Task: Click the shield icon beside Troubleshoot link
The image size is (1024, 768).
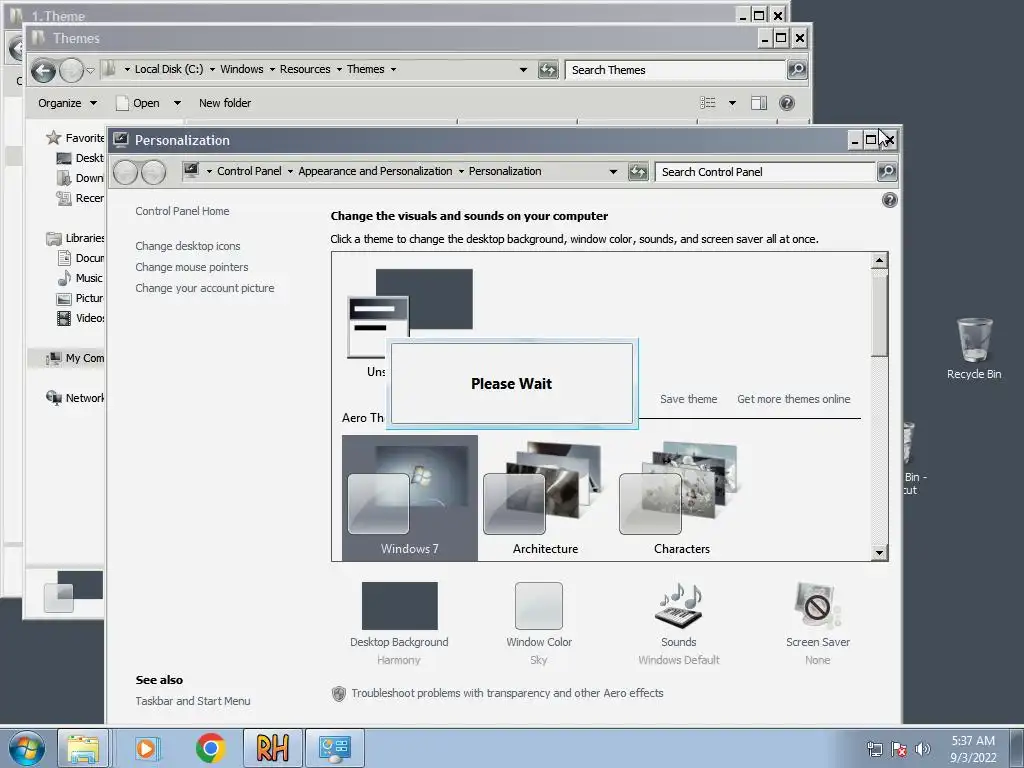Action: (x=338, y=694)
